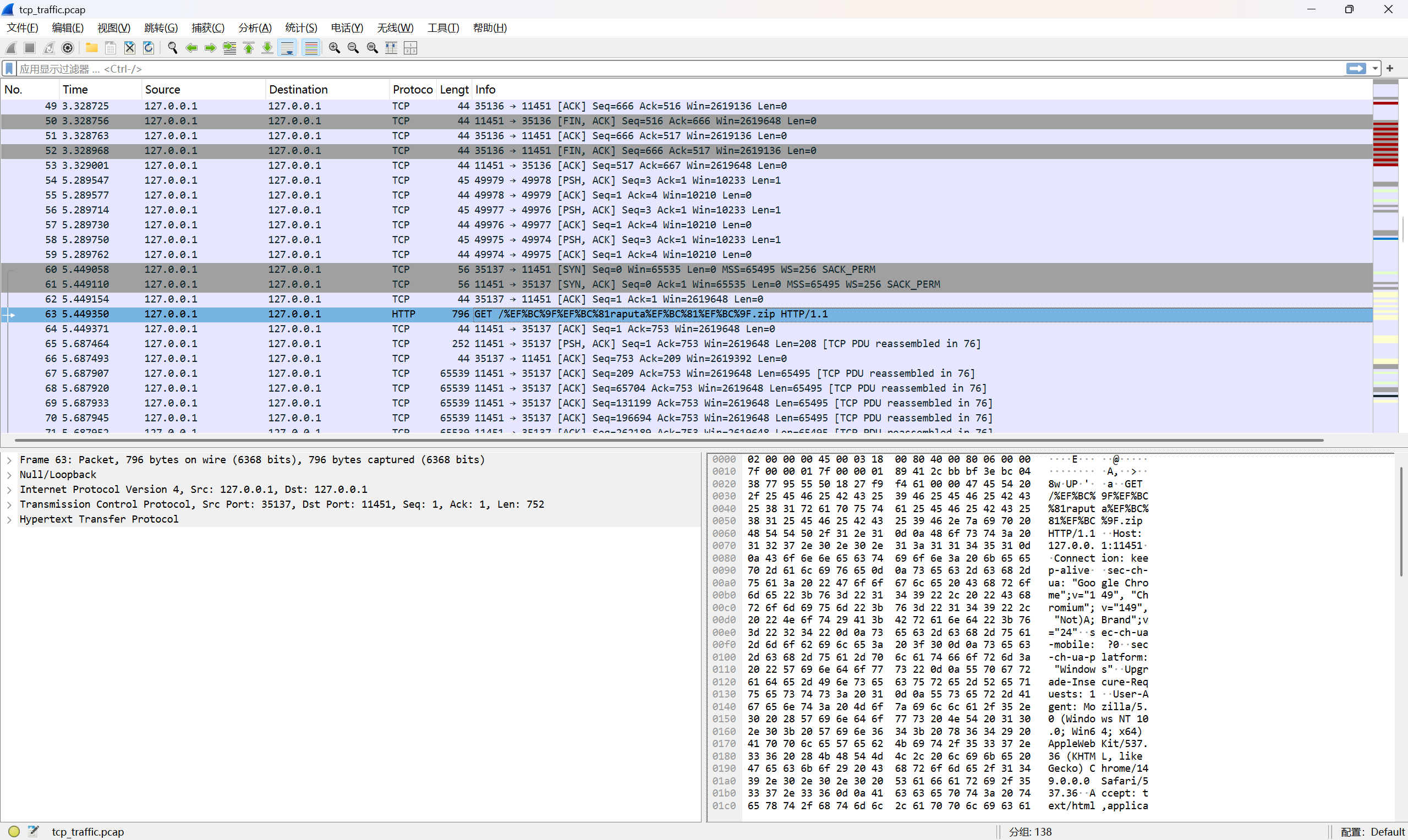Expand the Frame 63 details
The image size is (1408, 840).
[x=9, y=460]
